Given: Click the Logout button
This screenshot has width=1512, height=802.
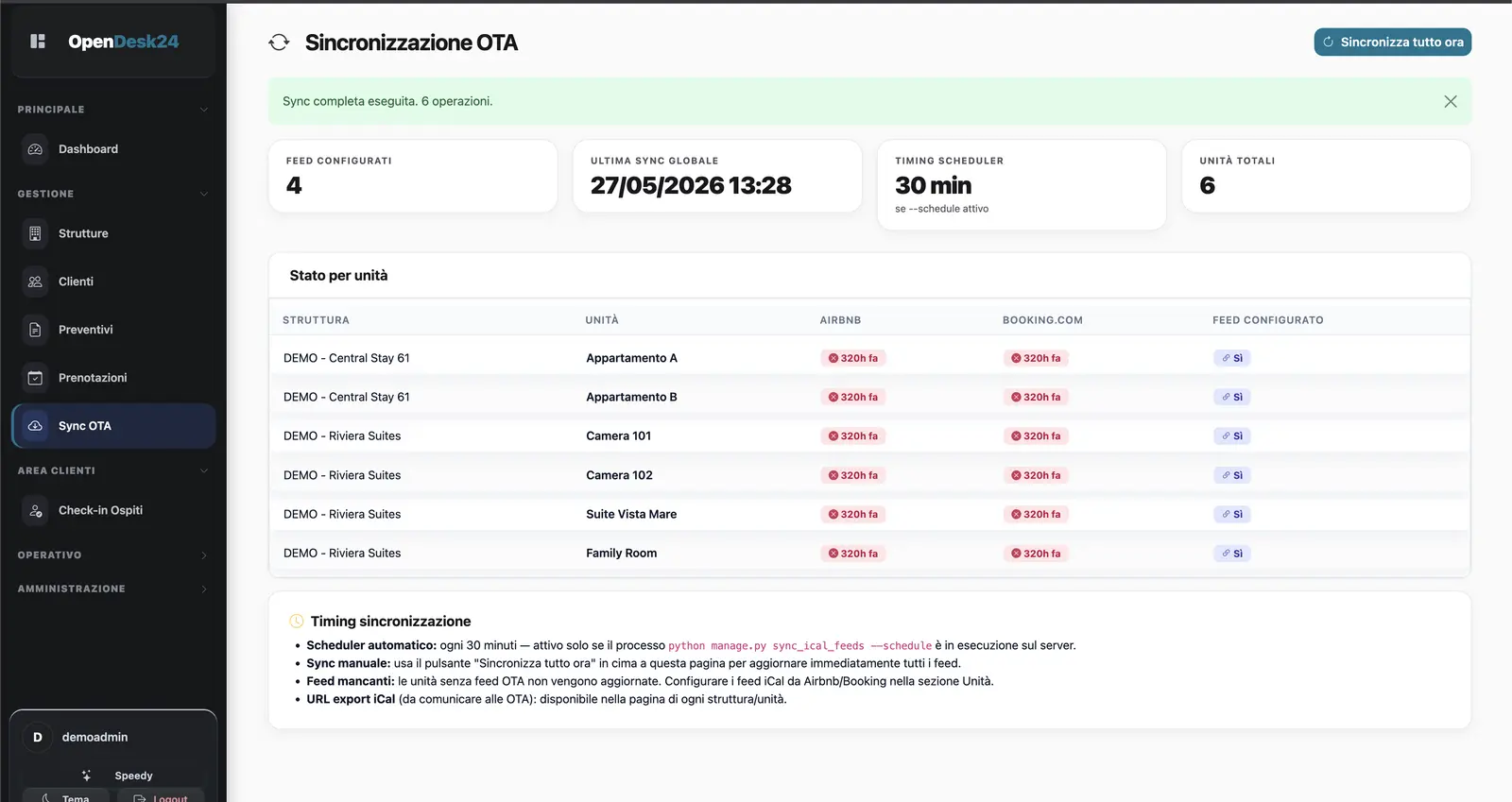Looking at the screenshot, I should click(161, 795).
